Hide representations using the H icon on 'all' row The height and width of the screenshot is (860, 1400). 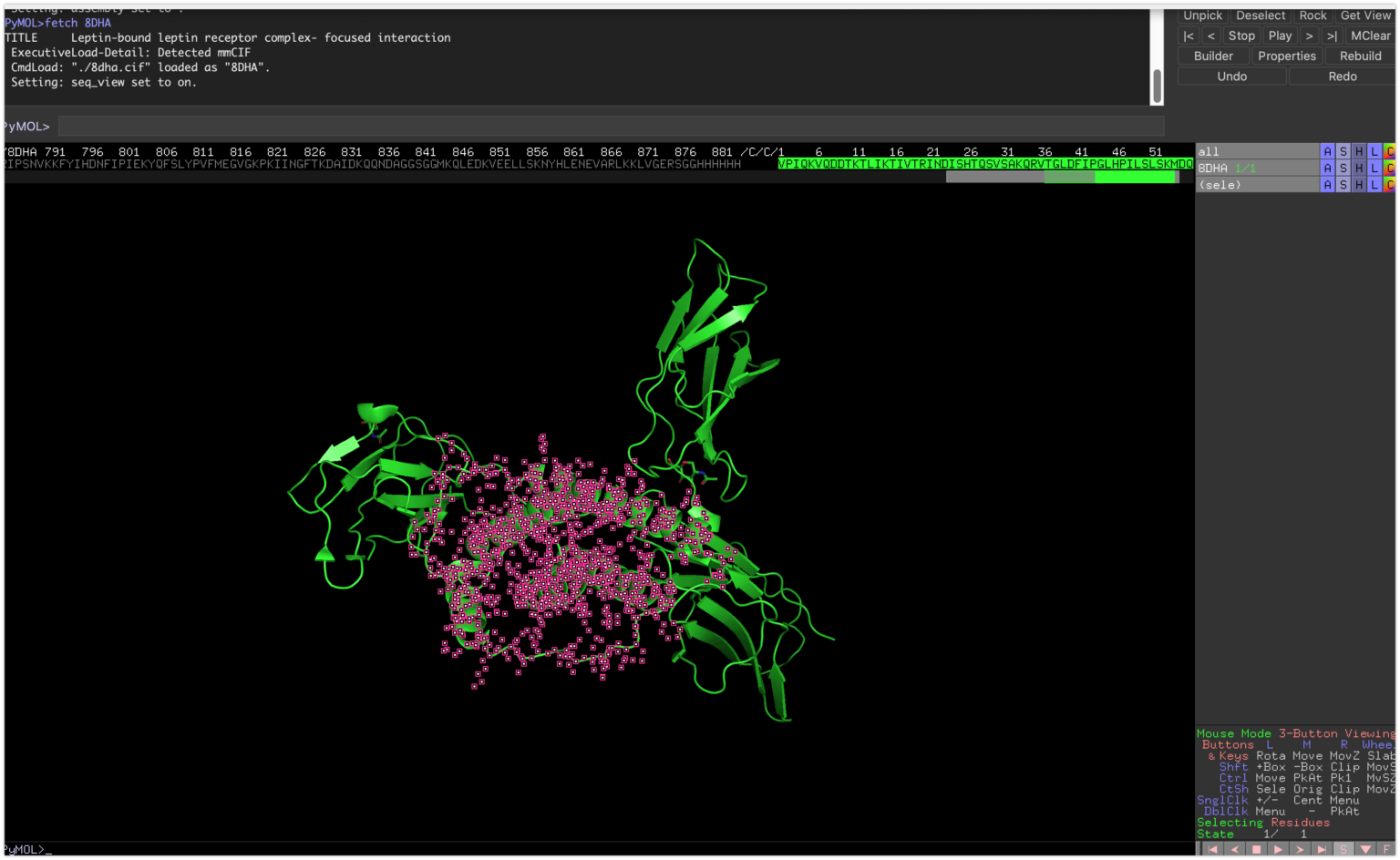(1359, 151)
